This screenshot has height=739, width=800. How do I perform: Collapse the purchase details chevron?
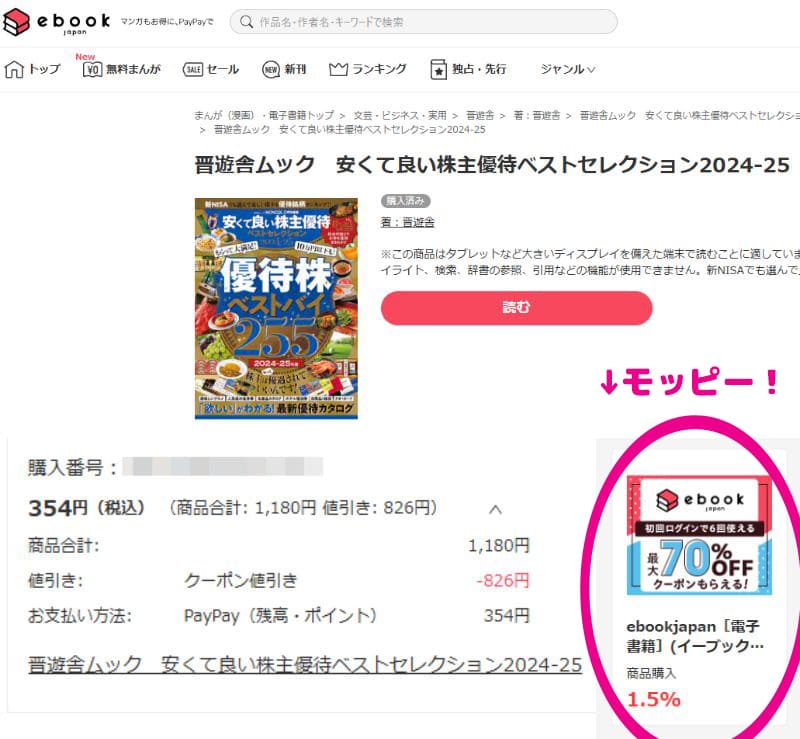[x=495, y=509]
